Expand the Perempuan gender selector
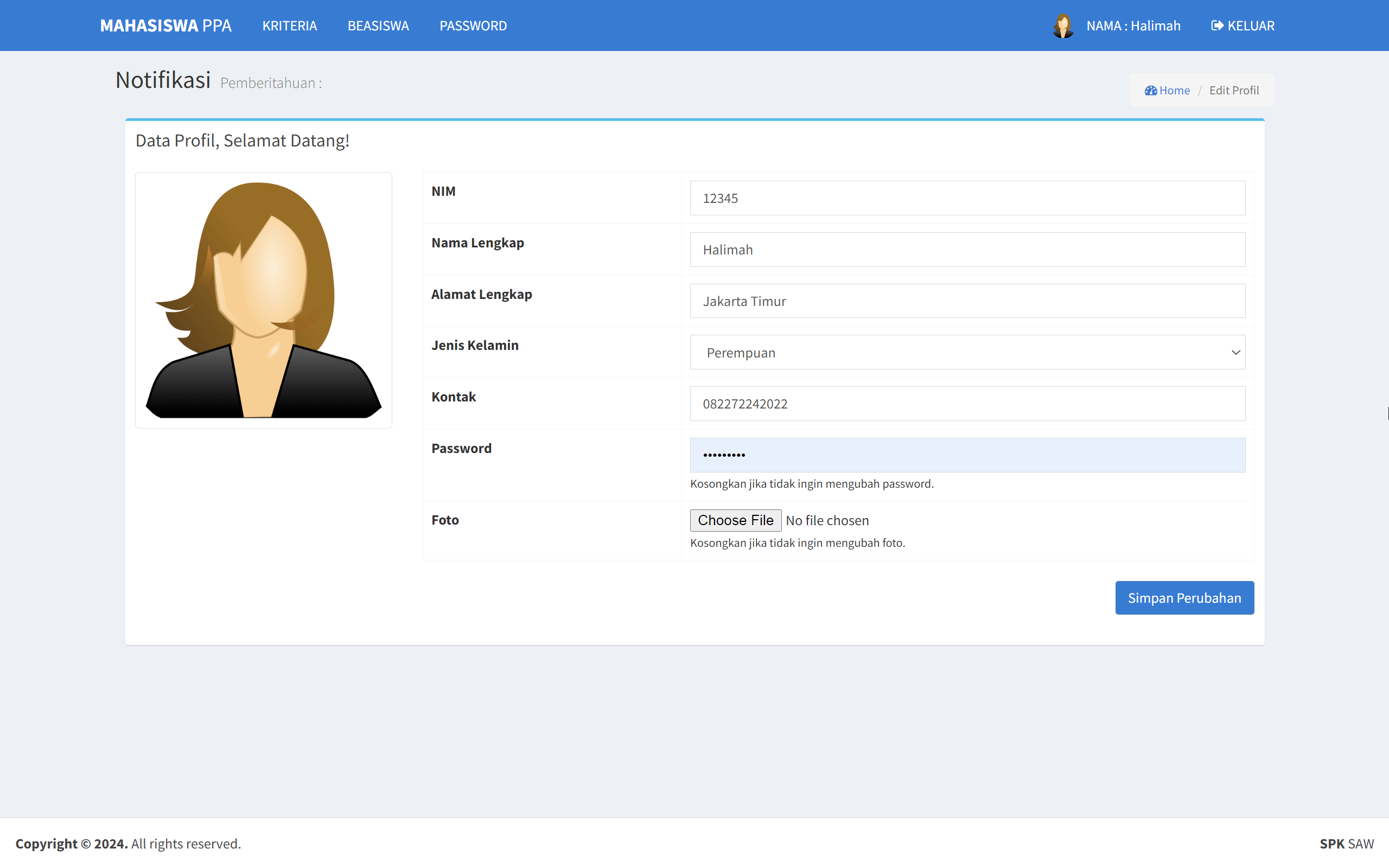 (x=967, y=352)
